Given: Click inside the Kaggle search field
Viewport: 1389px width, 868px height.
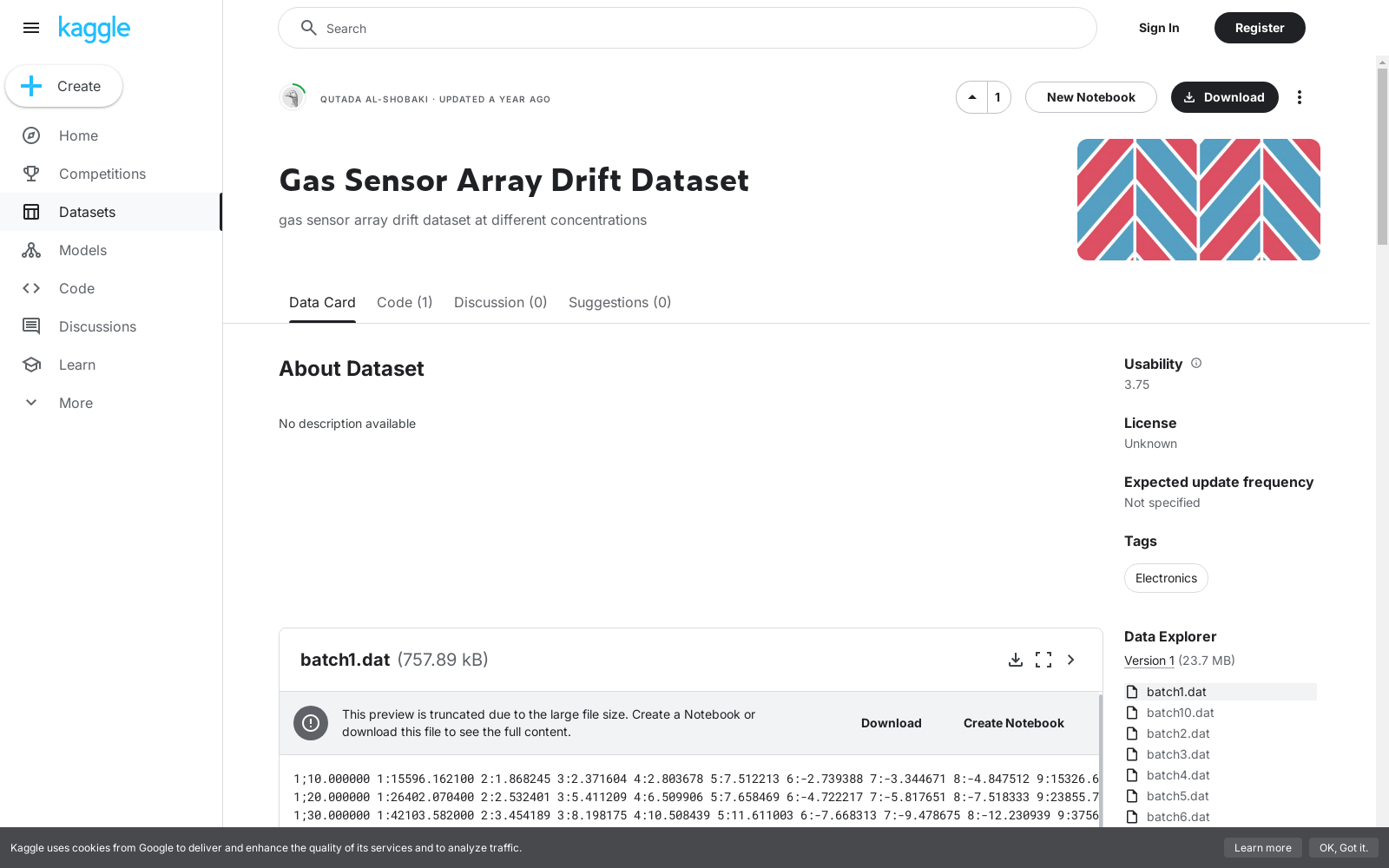Looking at the screenshot, I should (687, 28).
